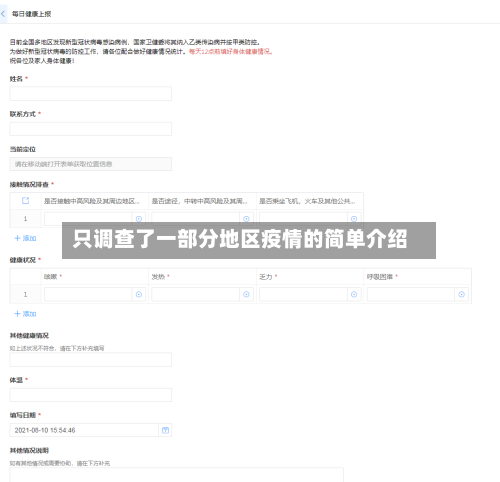Click the greeting line 祝各位及家人身体健康!
The image size is (500, 482).
pyautogui.click(x=42, y=61)
